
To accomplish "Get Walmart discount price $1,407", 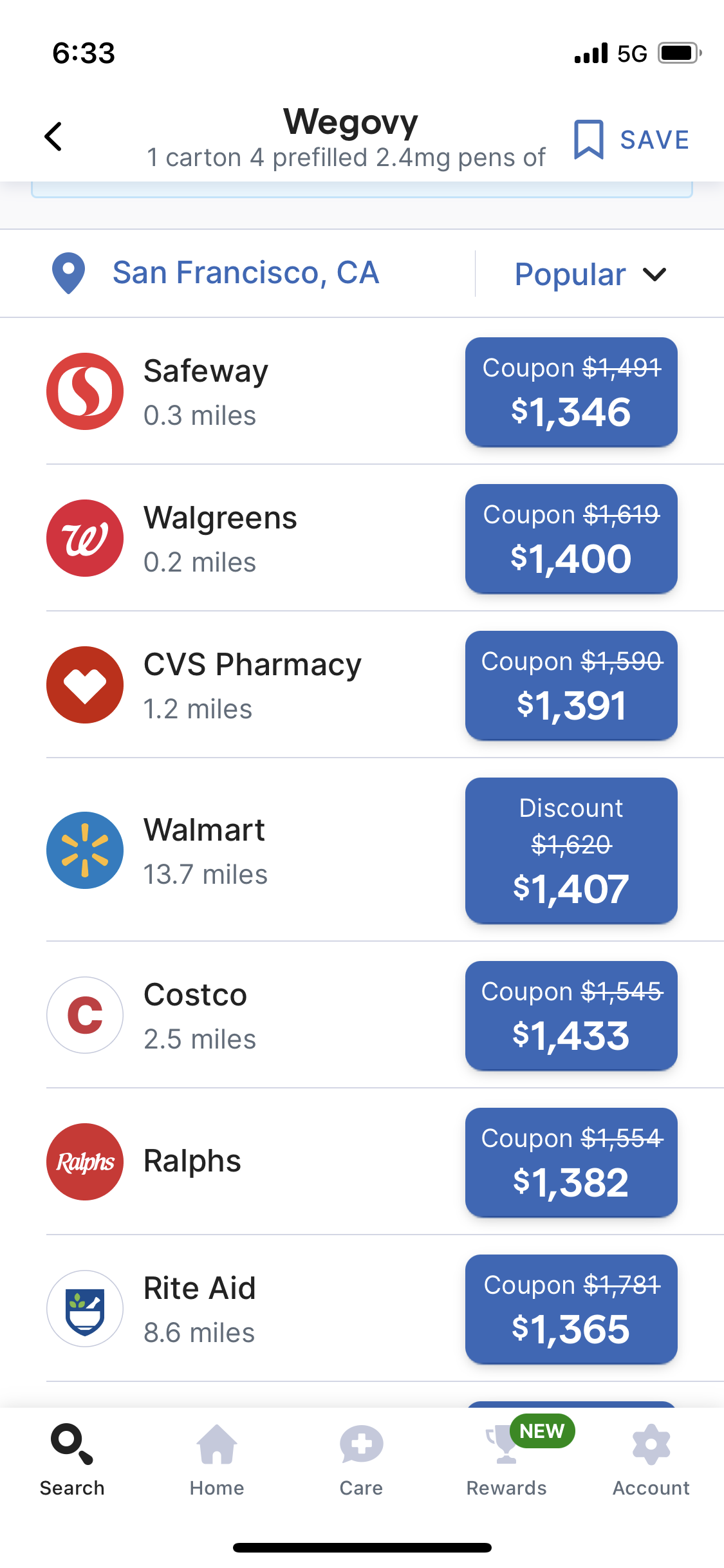I will (x=571, y=850).
